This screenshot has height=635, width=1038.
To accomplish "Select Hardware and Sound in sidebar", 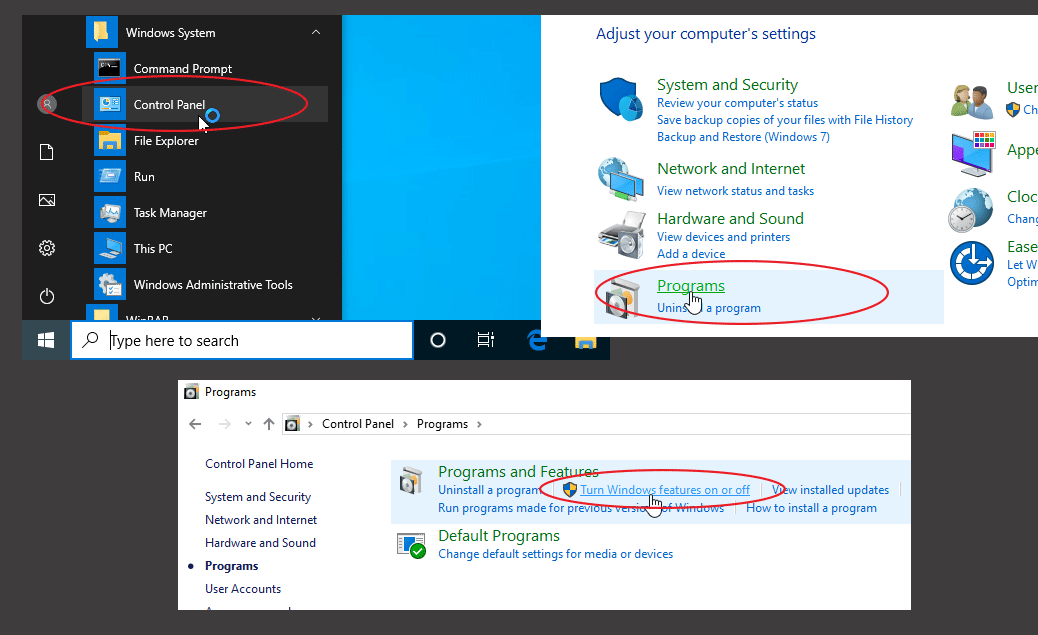I will pos(260,542).
